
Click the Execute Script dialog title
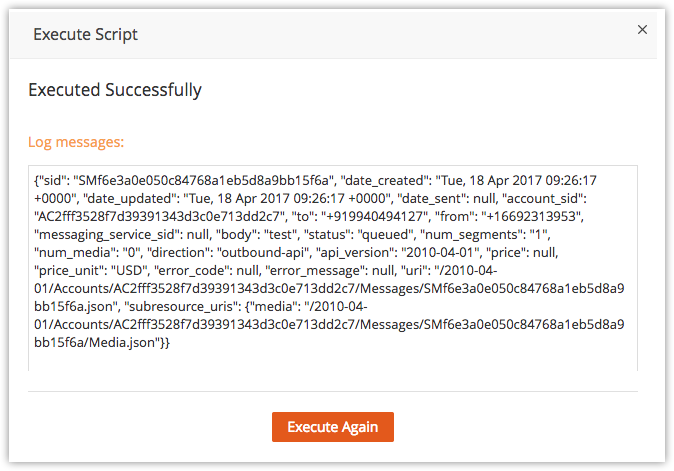point(86,35)
